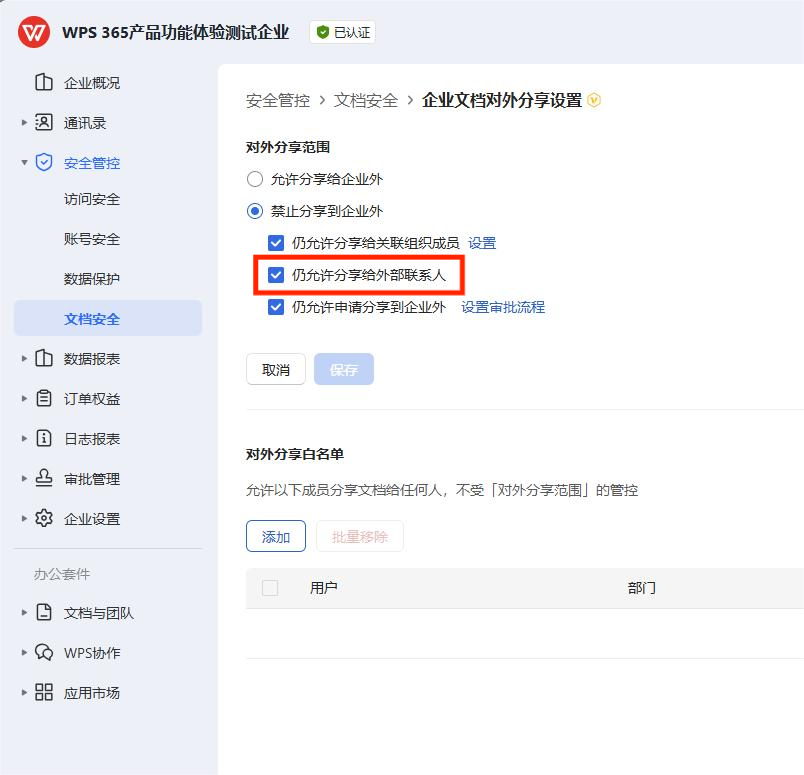Click the 订单权益 clipboard icon
Screen dimensions: 804x775
44,398
